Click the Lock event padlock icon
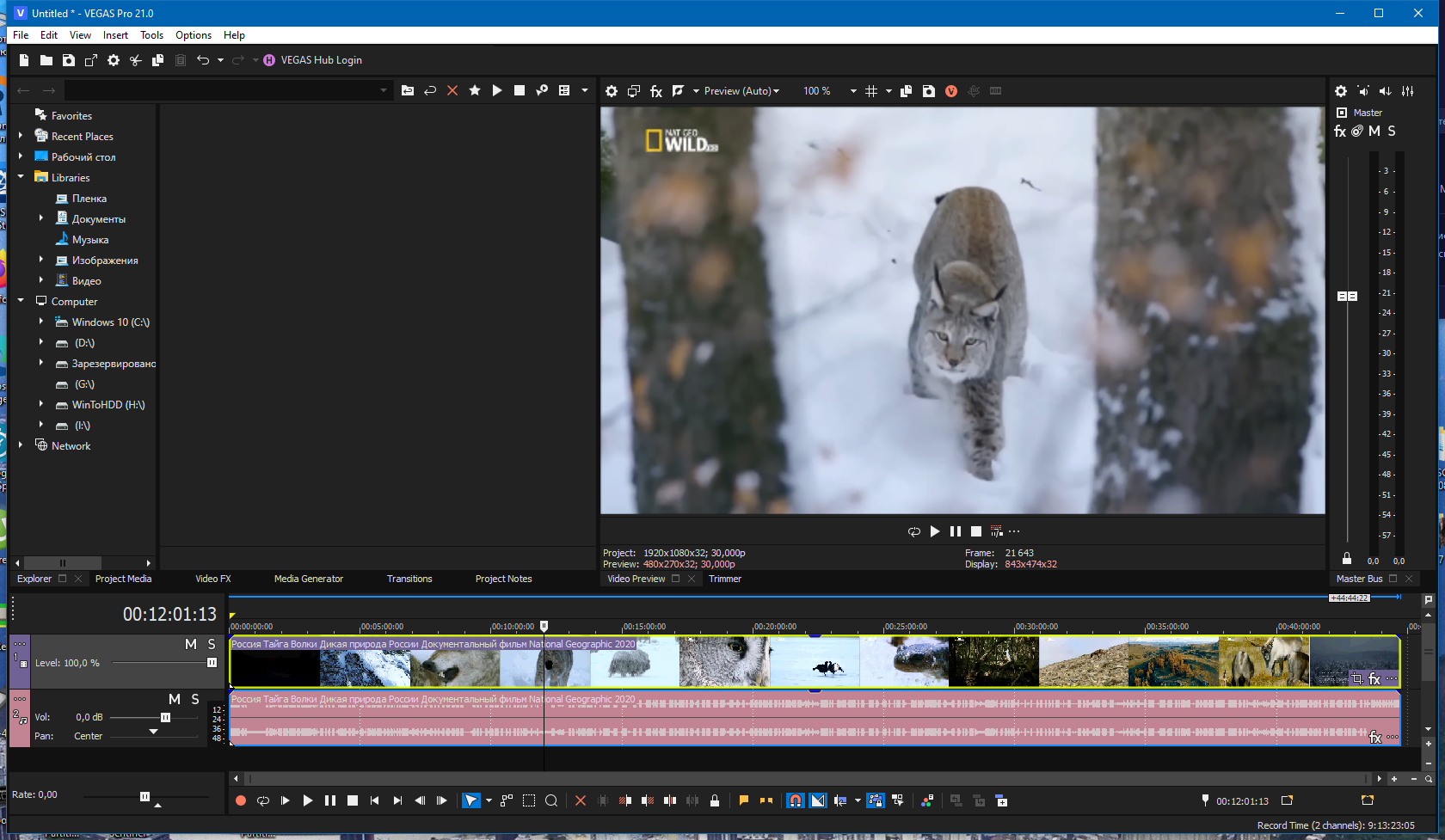 pos(715,800)
